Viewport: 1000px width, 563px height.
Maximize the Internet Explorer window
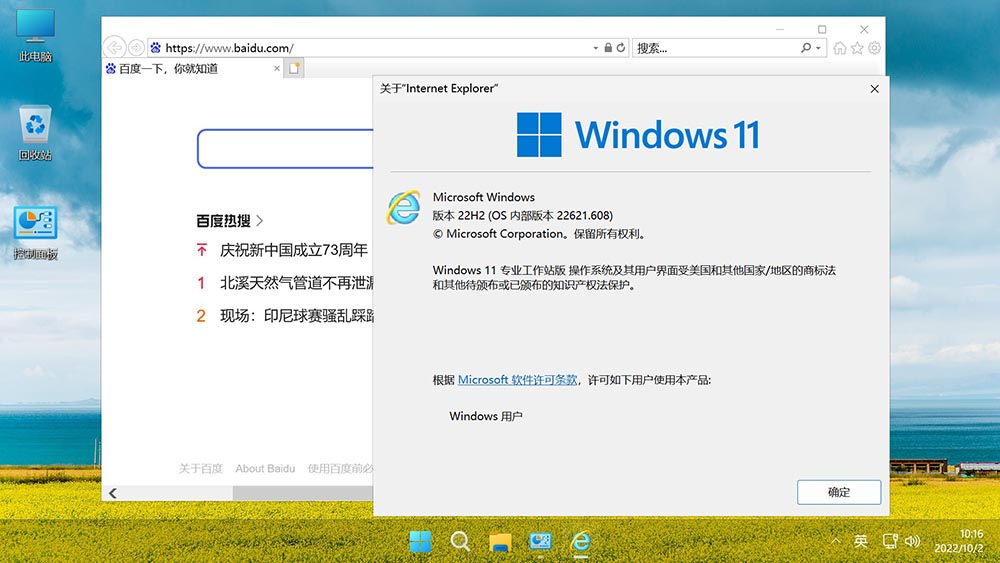pos(821,29)
